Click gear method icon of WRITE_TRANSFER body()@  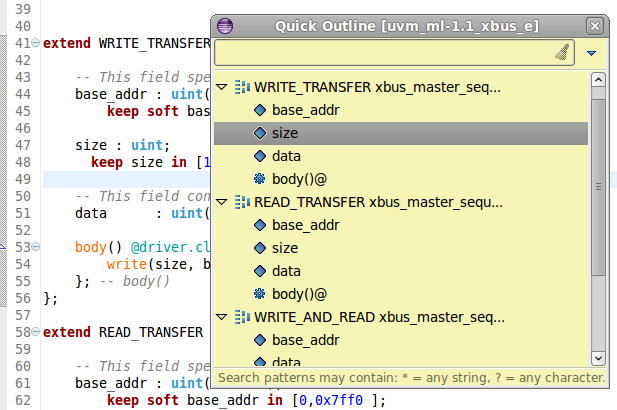click(x=260, y=179)
